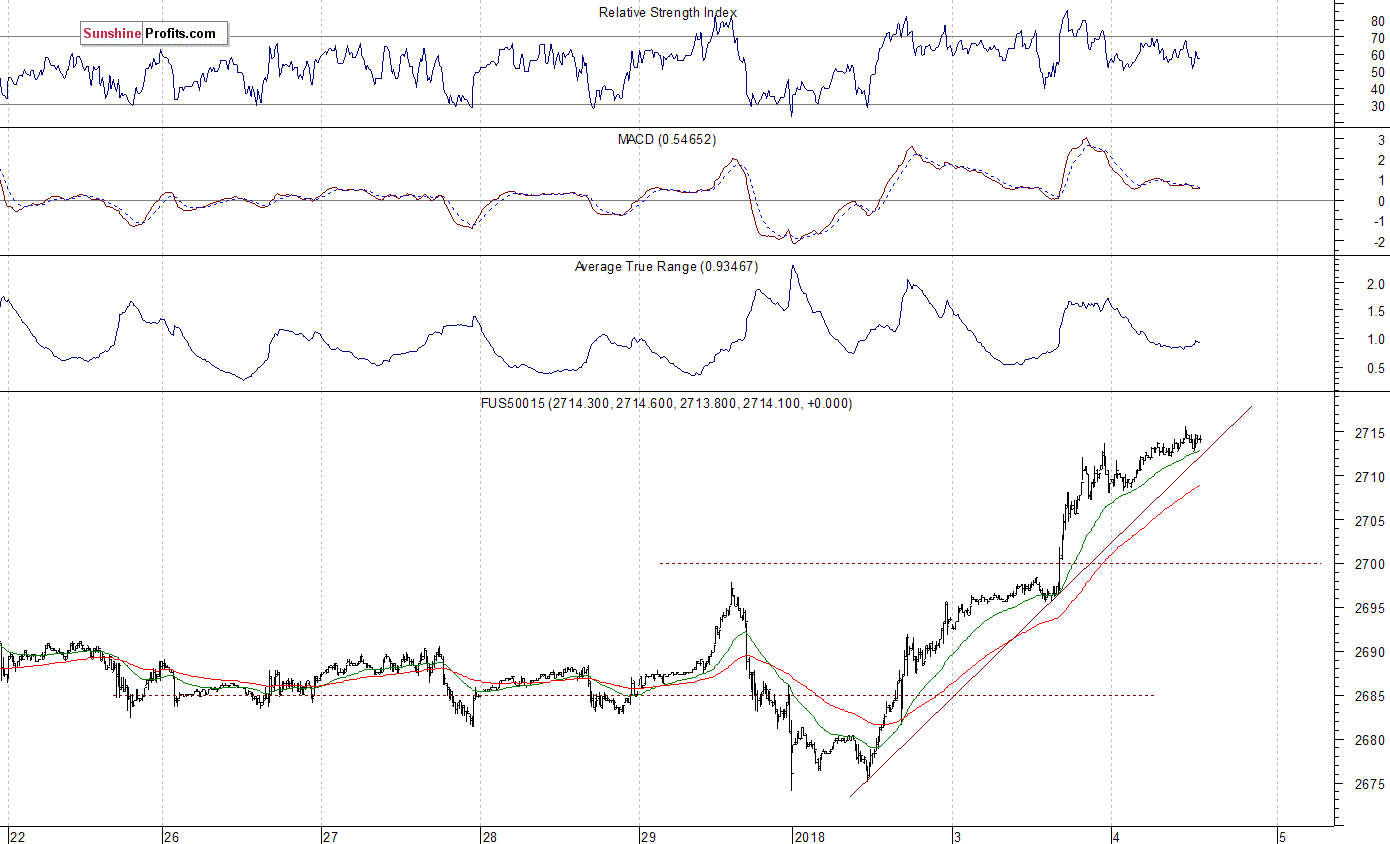Click the 2700 price axis label
The width and height of the screenshot is (1390, 844).
(x=1371, y=565)
